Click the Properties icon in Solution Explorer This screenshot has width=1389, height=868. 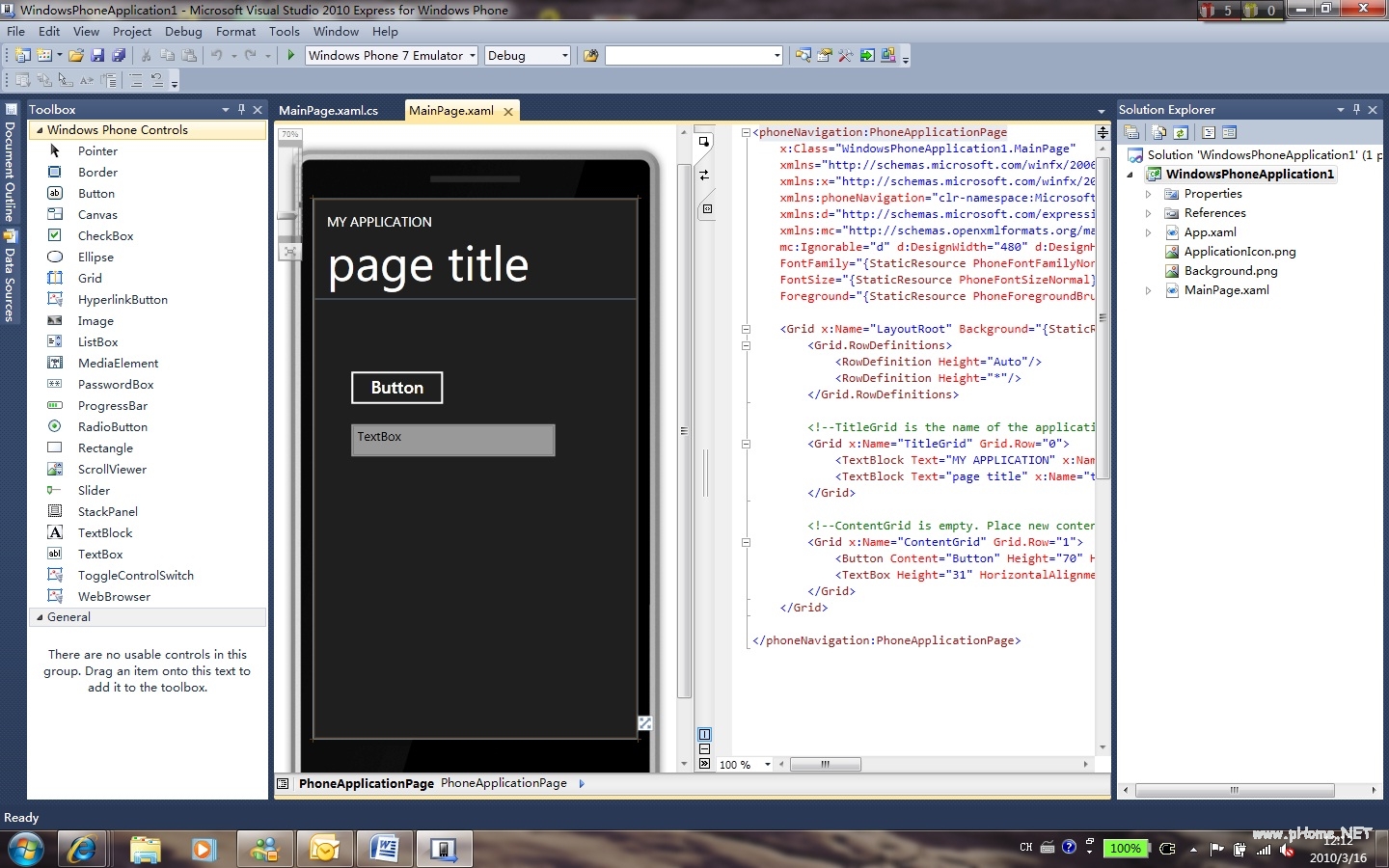(1131, 133)
